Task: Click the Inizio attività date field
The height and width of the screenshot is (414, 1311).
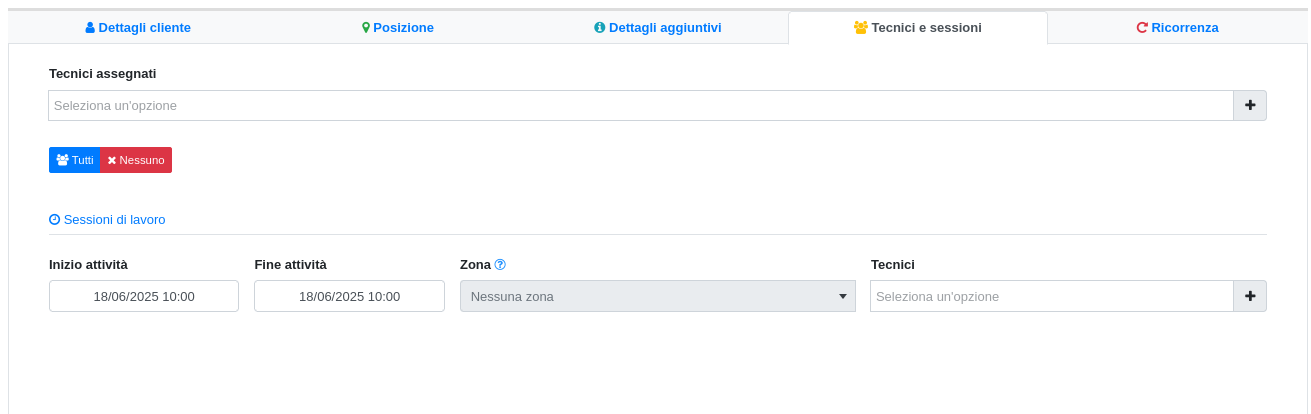Action: pos(144,296)
